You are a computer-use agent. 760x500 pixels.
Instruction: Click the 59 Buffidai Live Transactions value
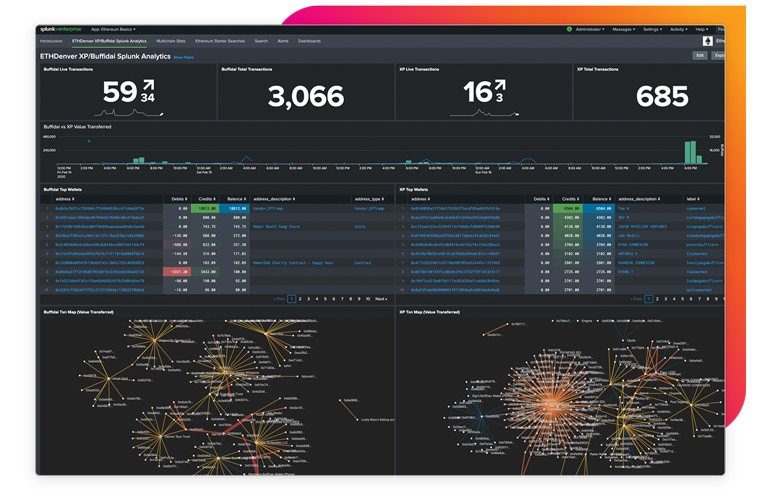point(120,92)
